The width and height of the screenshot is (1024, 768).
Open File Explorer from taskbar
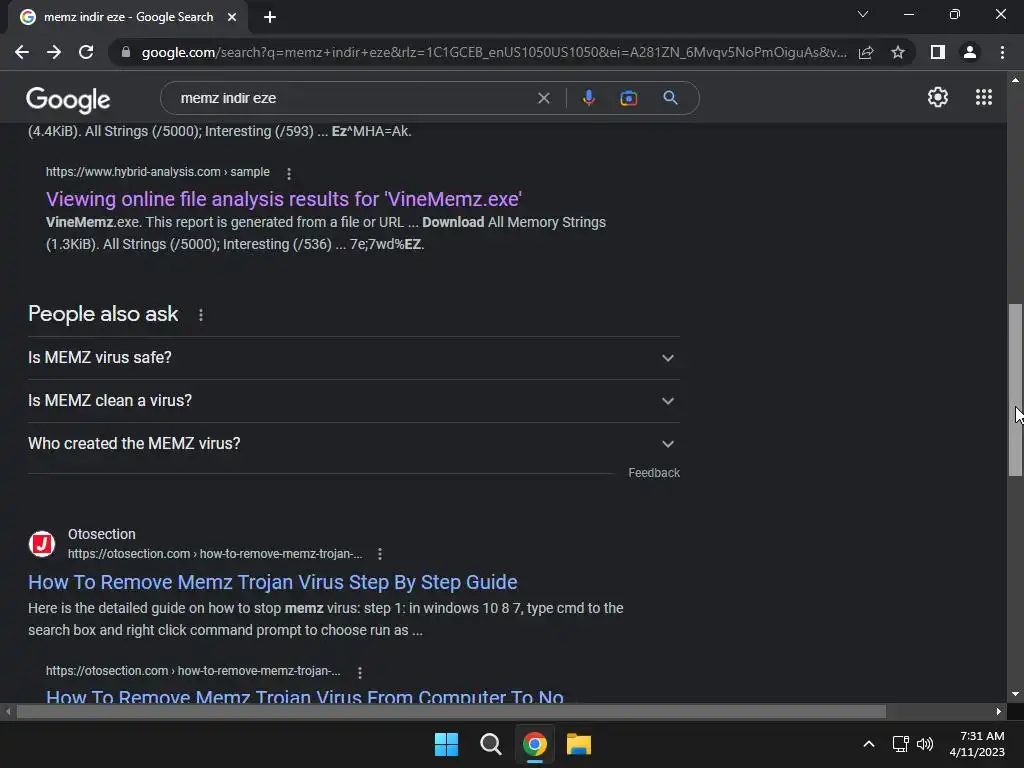[x=579, y=744]
